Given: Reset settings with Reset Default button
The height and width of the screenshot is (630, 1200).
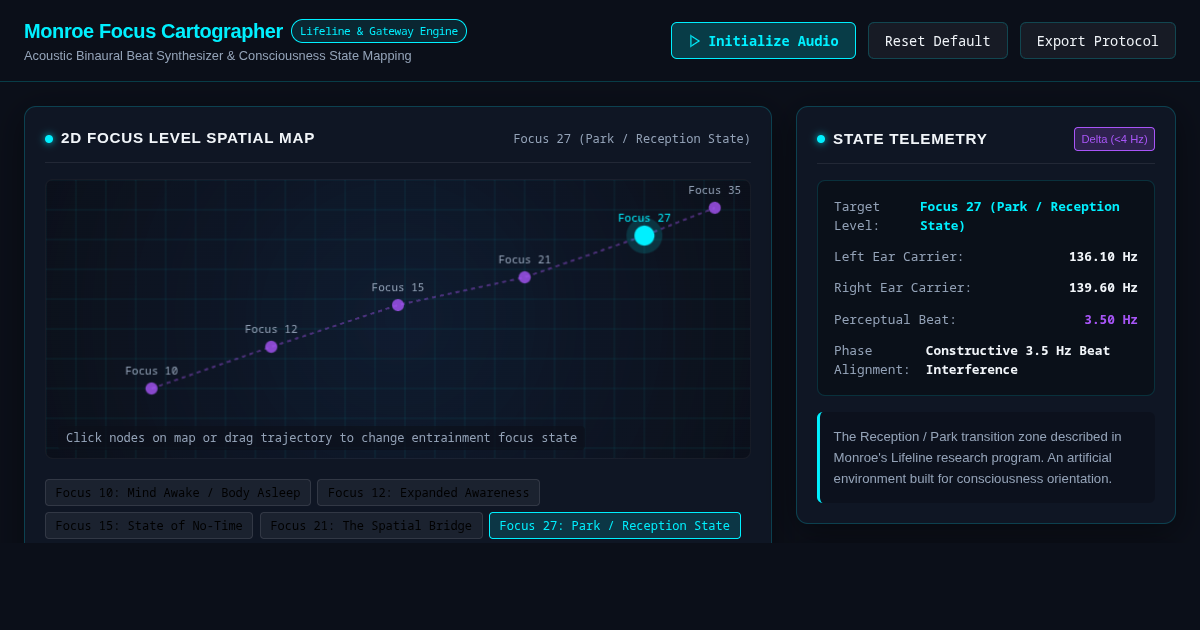Looking at the screenshot, I should point(938,41).
